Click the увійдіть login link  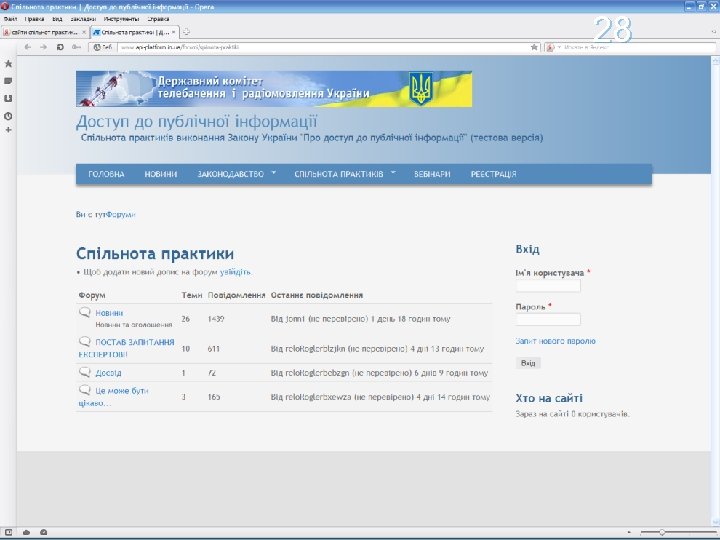pyautogui.click(x=235, y=272)
